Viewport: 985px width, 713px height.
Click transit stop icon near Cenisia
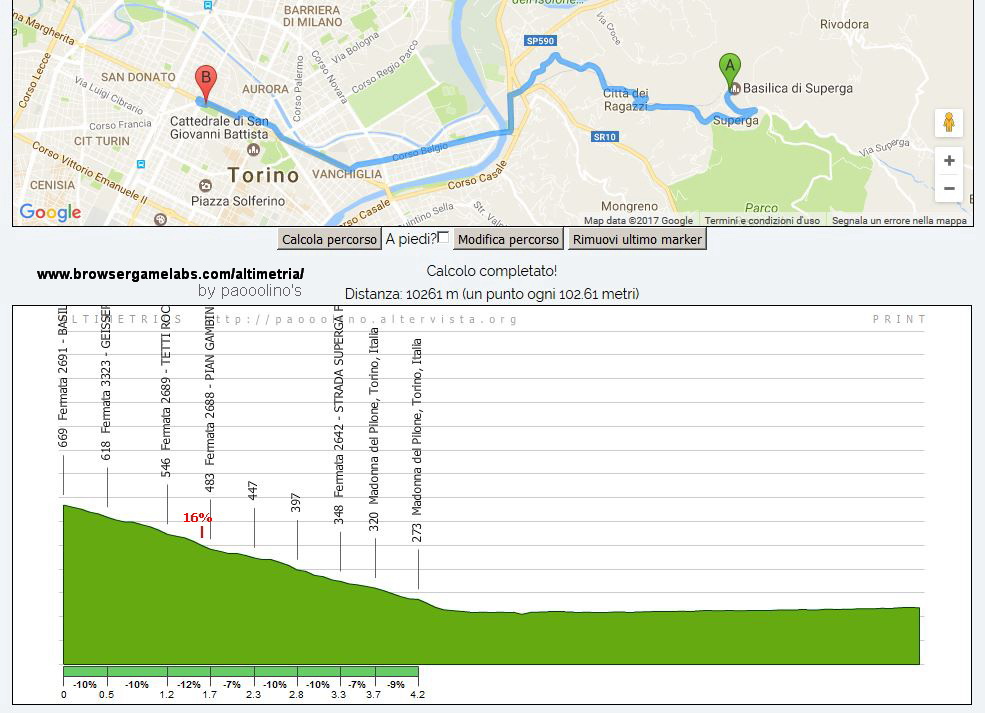141,164
